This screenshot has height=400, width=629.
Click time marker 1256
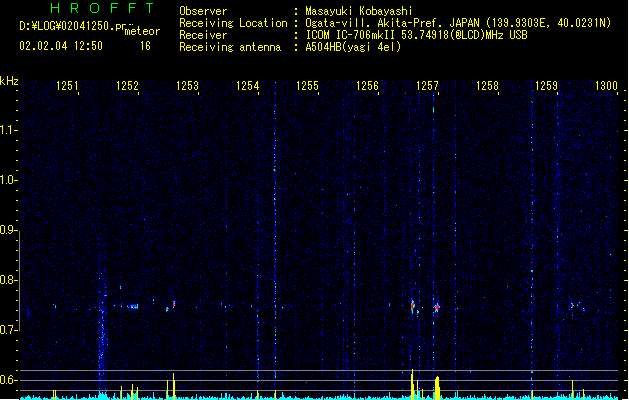367,85
